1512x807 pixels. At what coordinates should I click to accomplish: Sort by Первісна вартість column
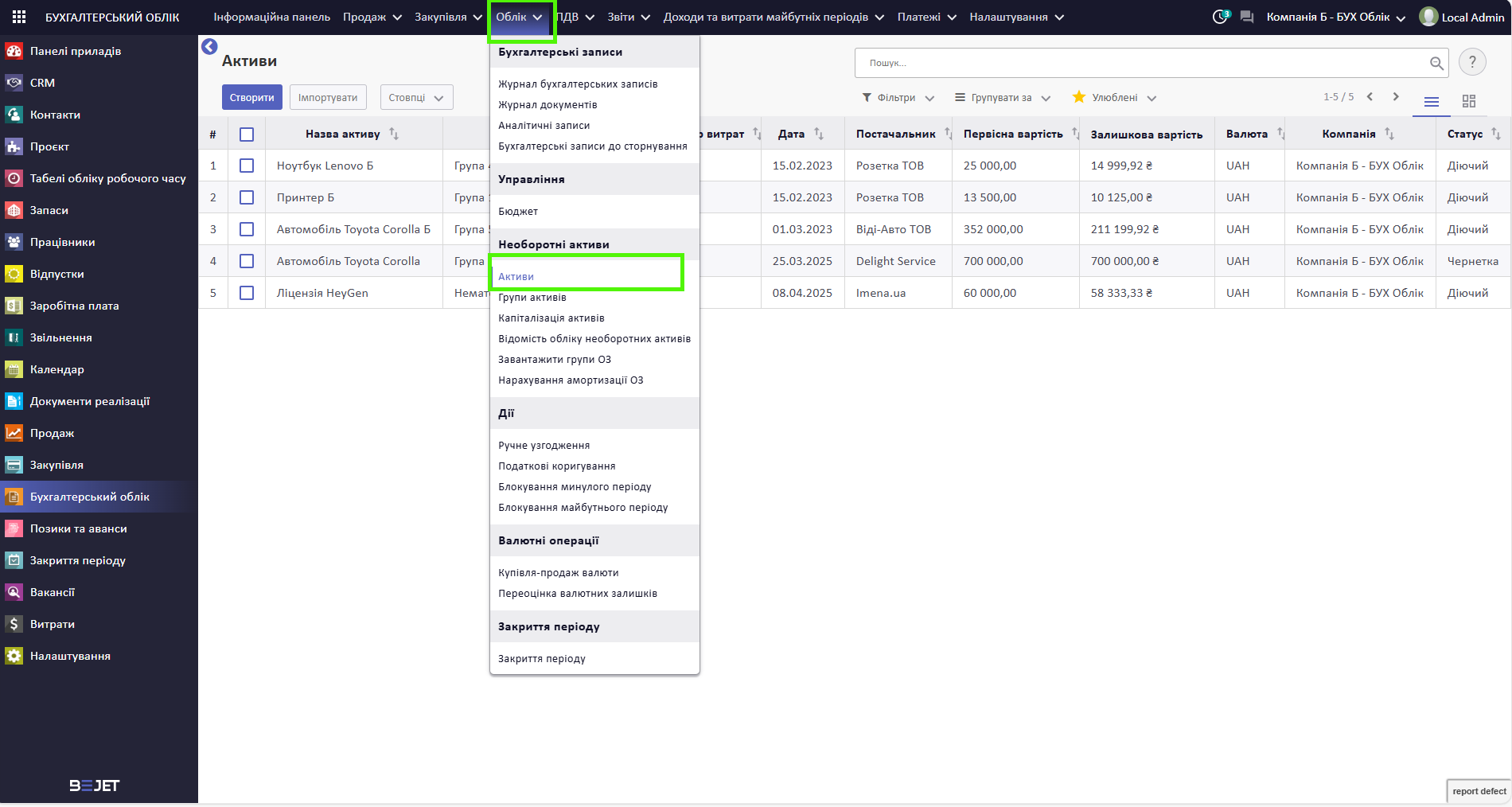pyautogui.click(x=1013, y=134)
